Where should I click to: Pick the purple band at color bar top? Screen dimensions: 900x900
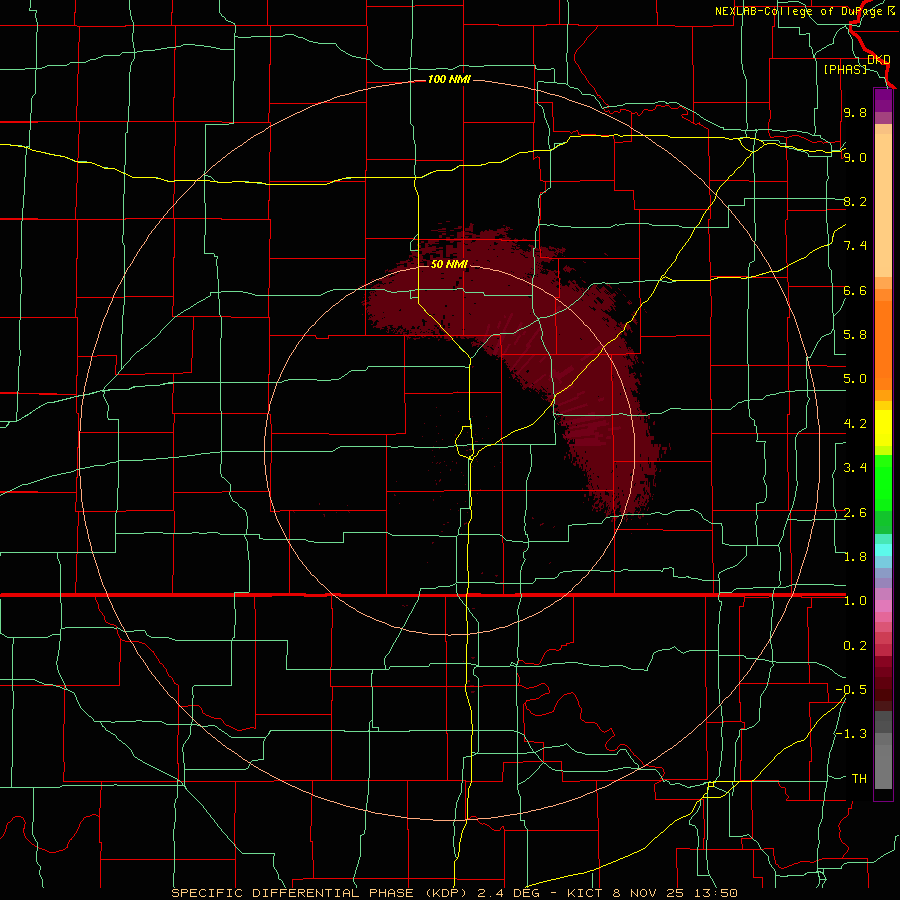click(x=883, y=100)
